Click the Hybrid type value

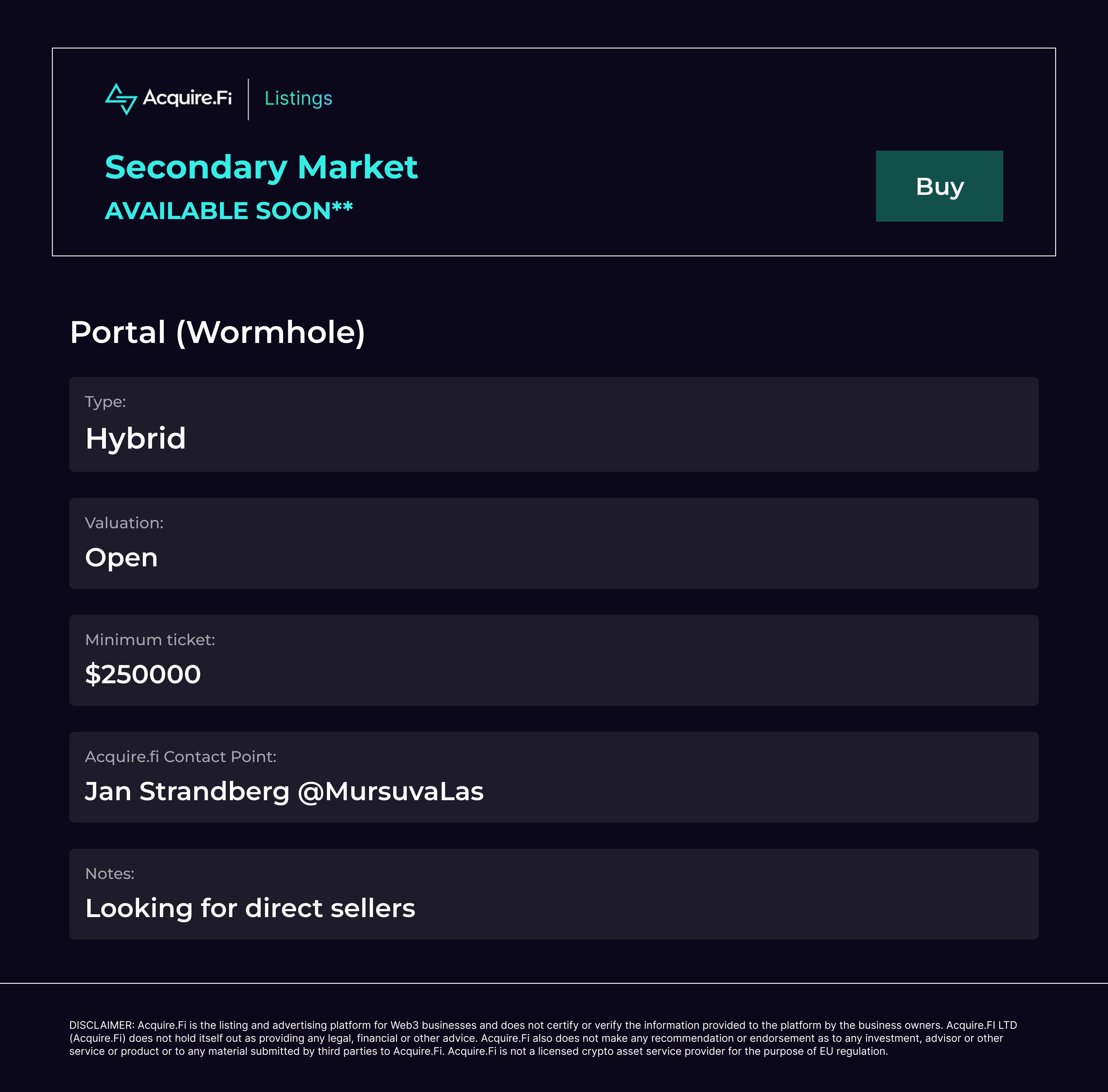[x=135, y=439]
